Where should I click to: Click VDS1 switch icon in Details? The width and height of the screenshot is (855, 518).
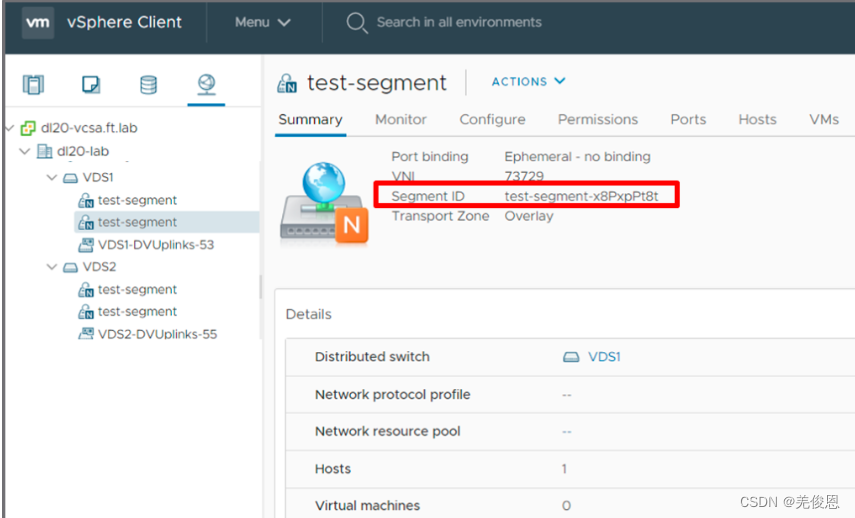point(571,357)
